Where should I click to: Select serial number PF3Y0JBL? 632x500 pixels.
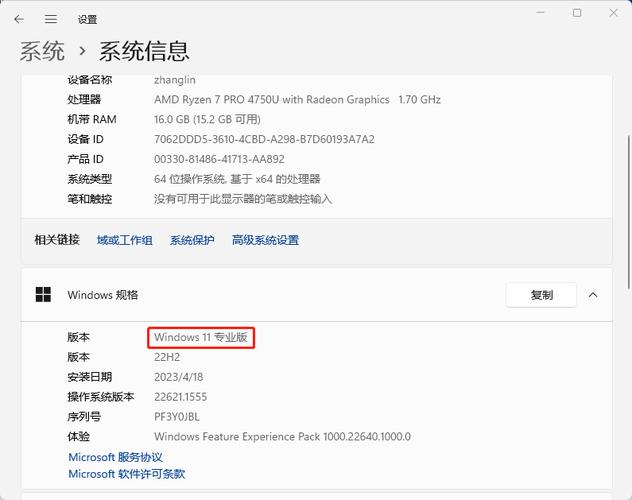click(177, 417)
